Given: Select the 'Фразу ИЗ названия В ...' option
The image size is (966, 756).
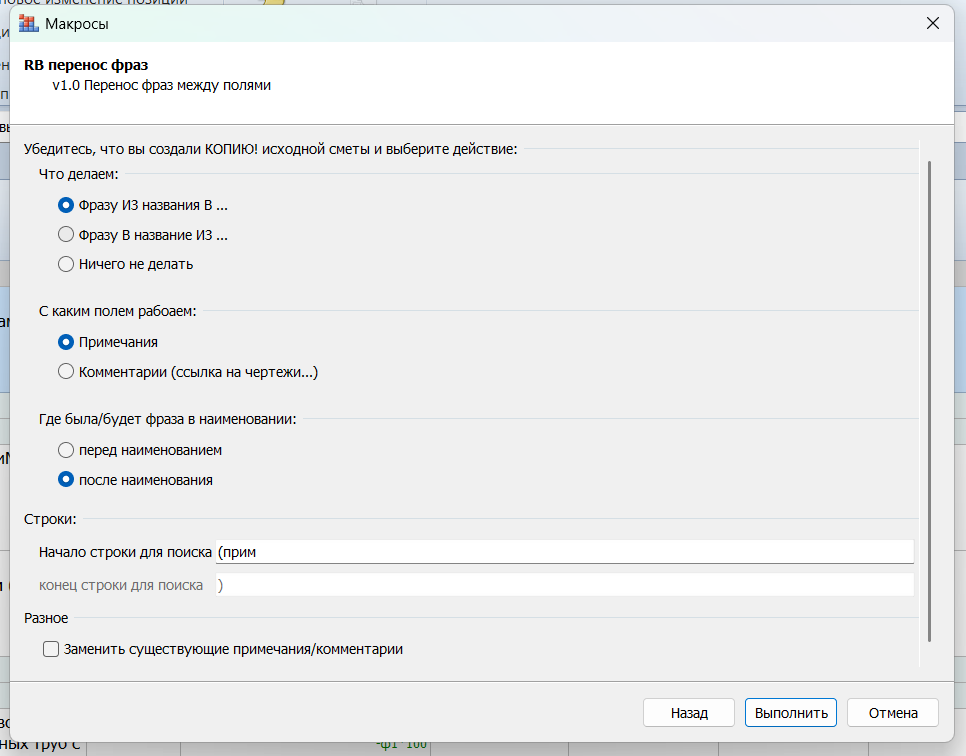Looking at the screenshot, I should pos(66,205).
